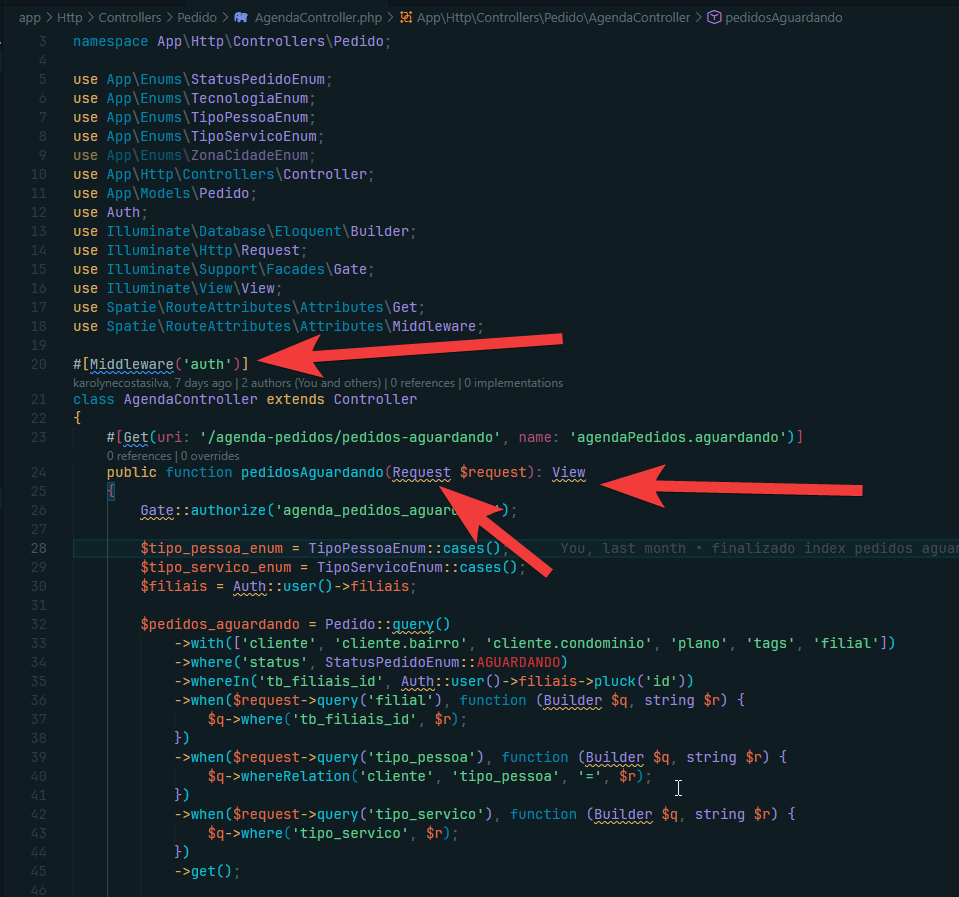
Task: Click '0 overrides' CodeLens above pedidosAguardando
Action: pyautogui.click(x=214, y=456)
